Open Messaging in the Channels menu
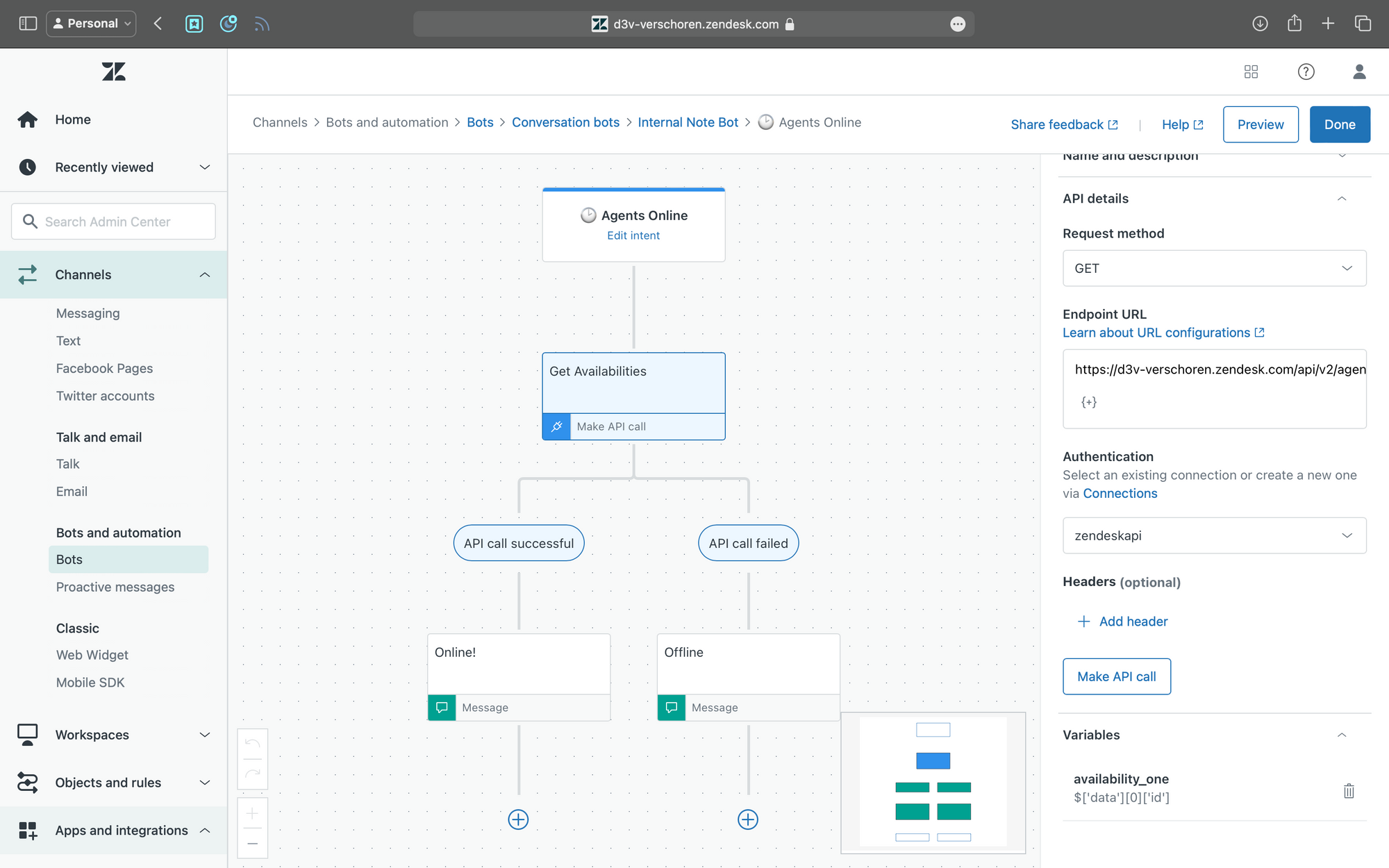This screenshot has width=1389, height=868. (88, 313)
